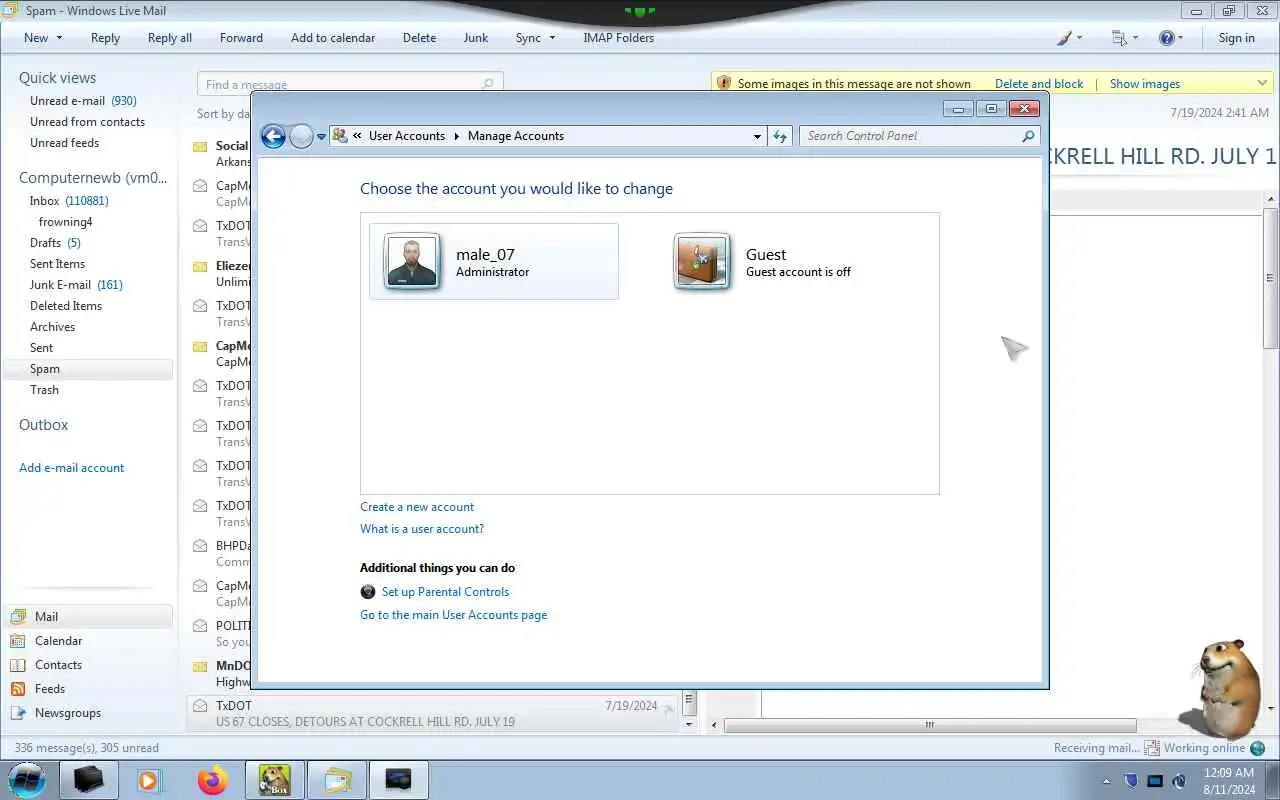Click the search magnifier in Control Panel search

click(x=1028, y=136)
